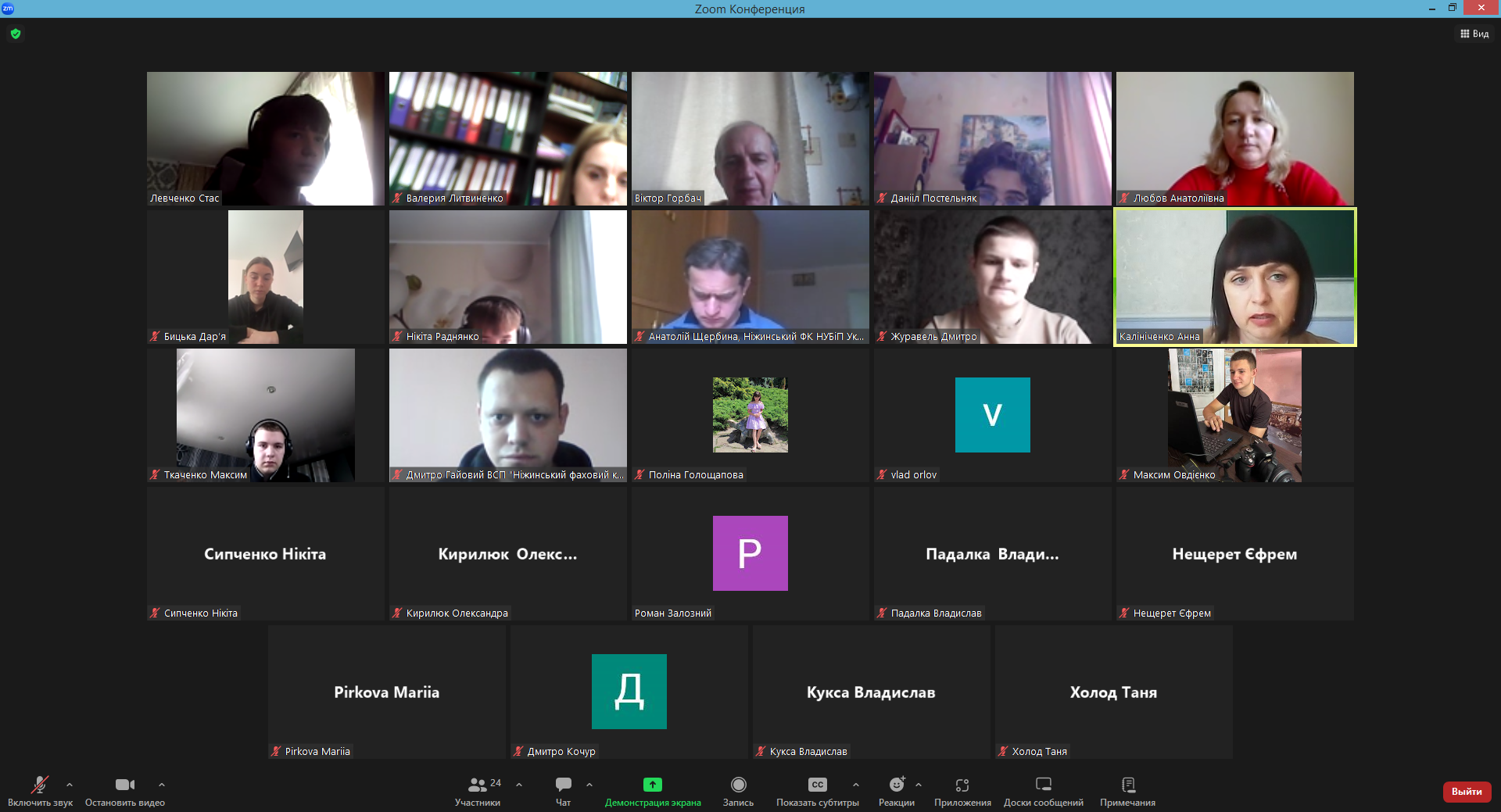Click muted mic icon beside Даніїл Постельняк
Viewport: 1501px width, 812px height.
883,199
